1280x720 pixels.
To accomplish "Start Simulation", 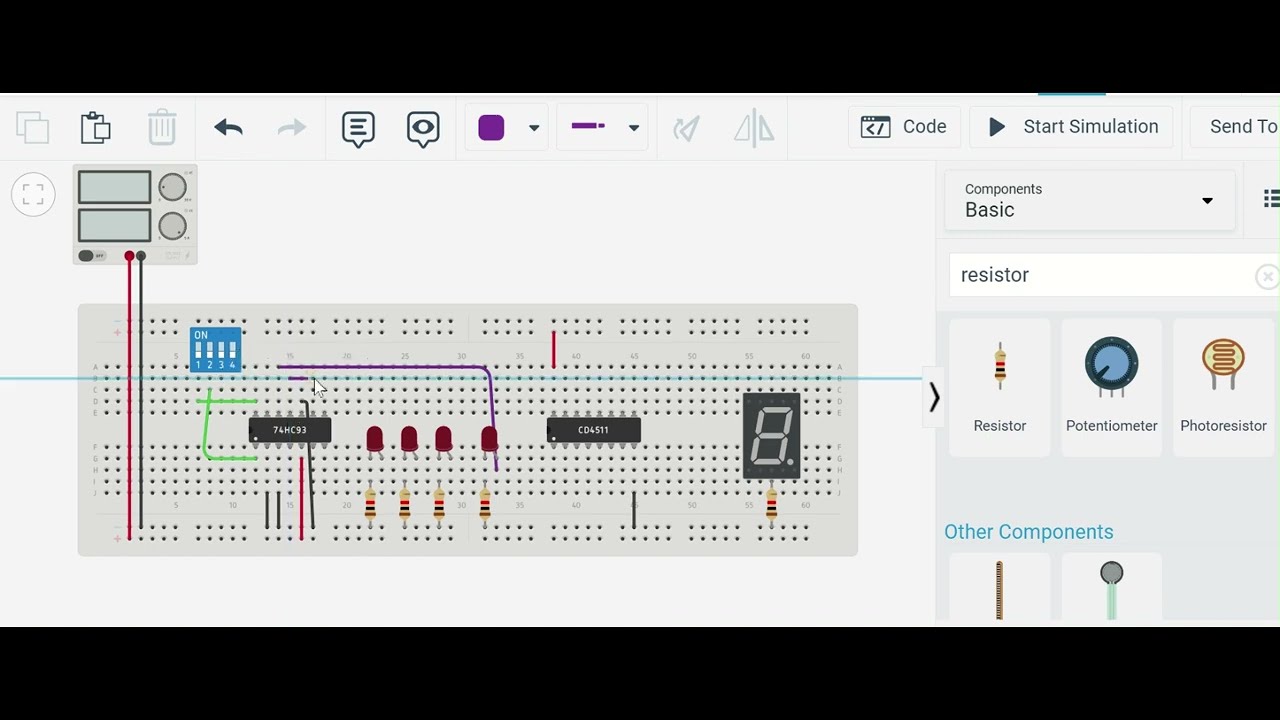I will [x=1071, y=127].
